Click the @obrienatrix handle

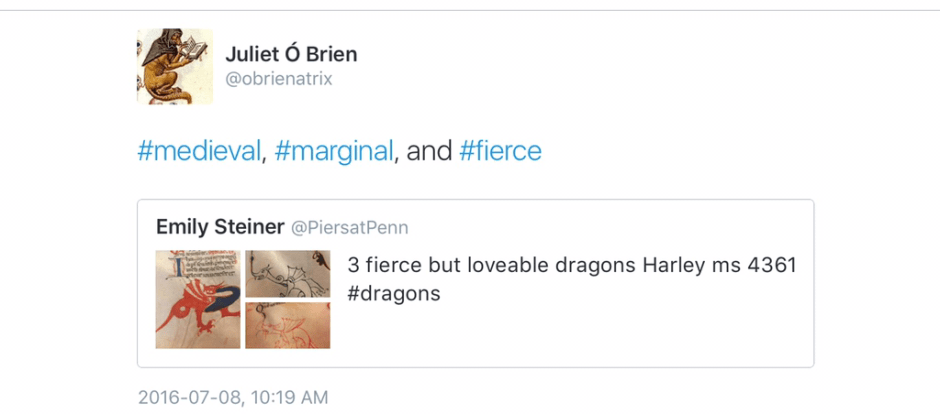(278, 79)
